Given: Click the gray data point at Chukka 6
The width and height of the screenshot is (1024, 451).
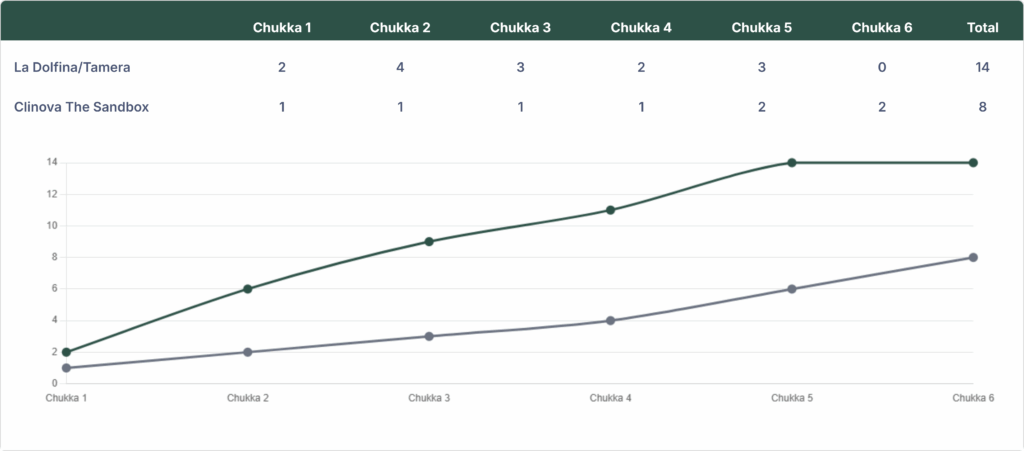Looking at the screenshot, I should pyautogui.click(x=973, y=257).
